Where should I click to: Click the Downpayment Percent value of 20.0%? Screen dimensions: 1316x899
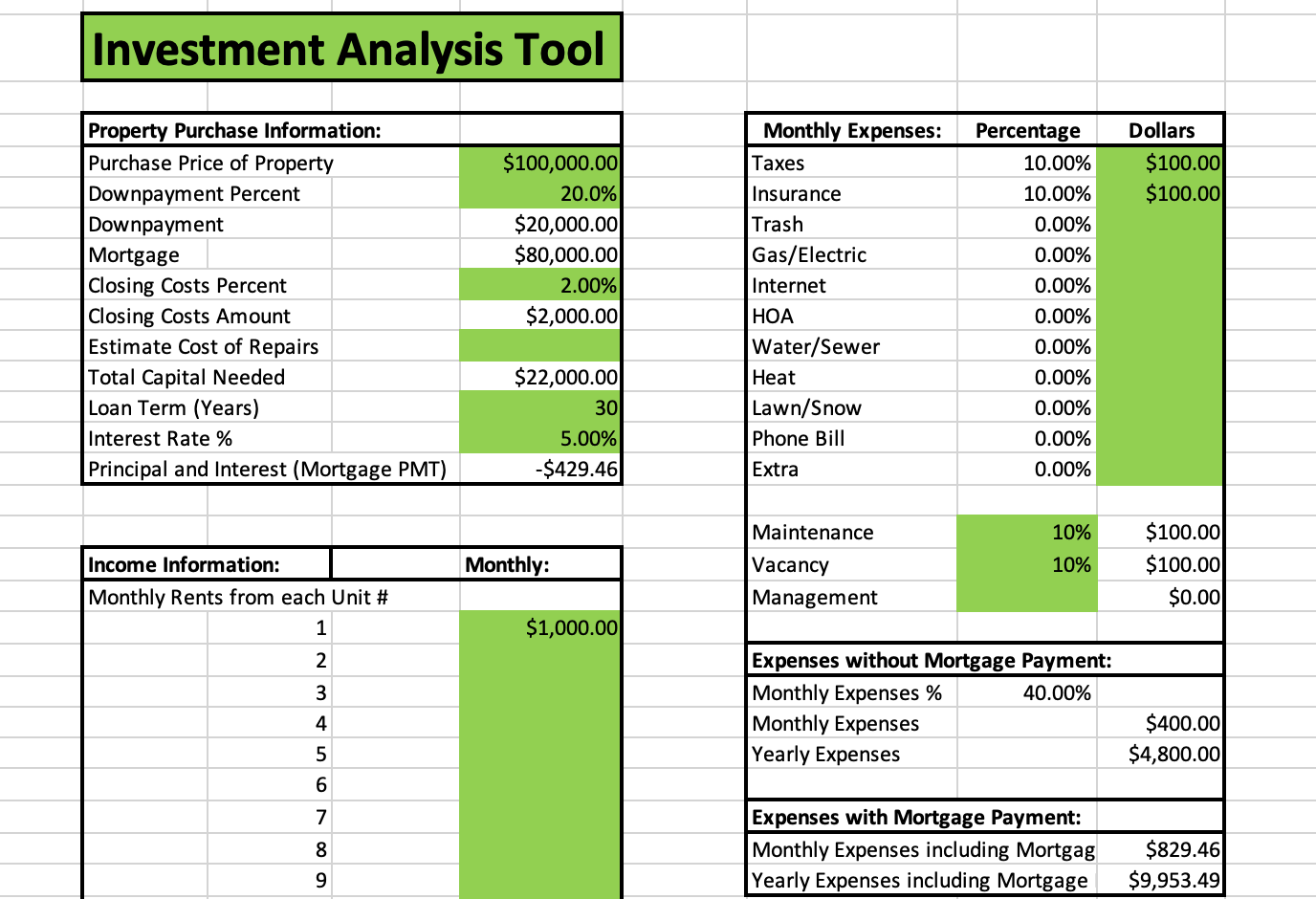click(540, 193)
